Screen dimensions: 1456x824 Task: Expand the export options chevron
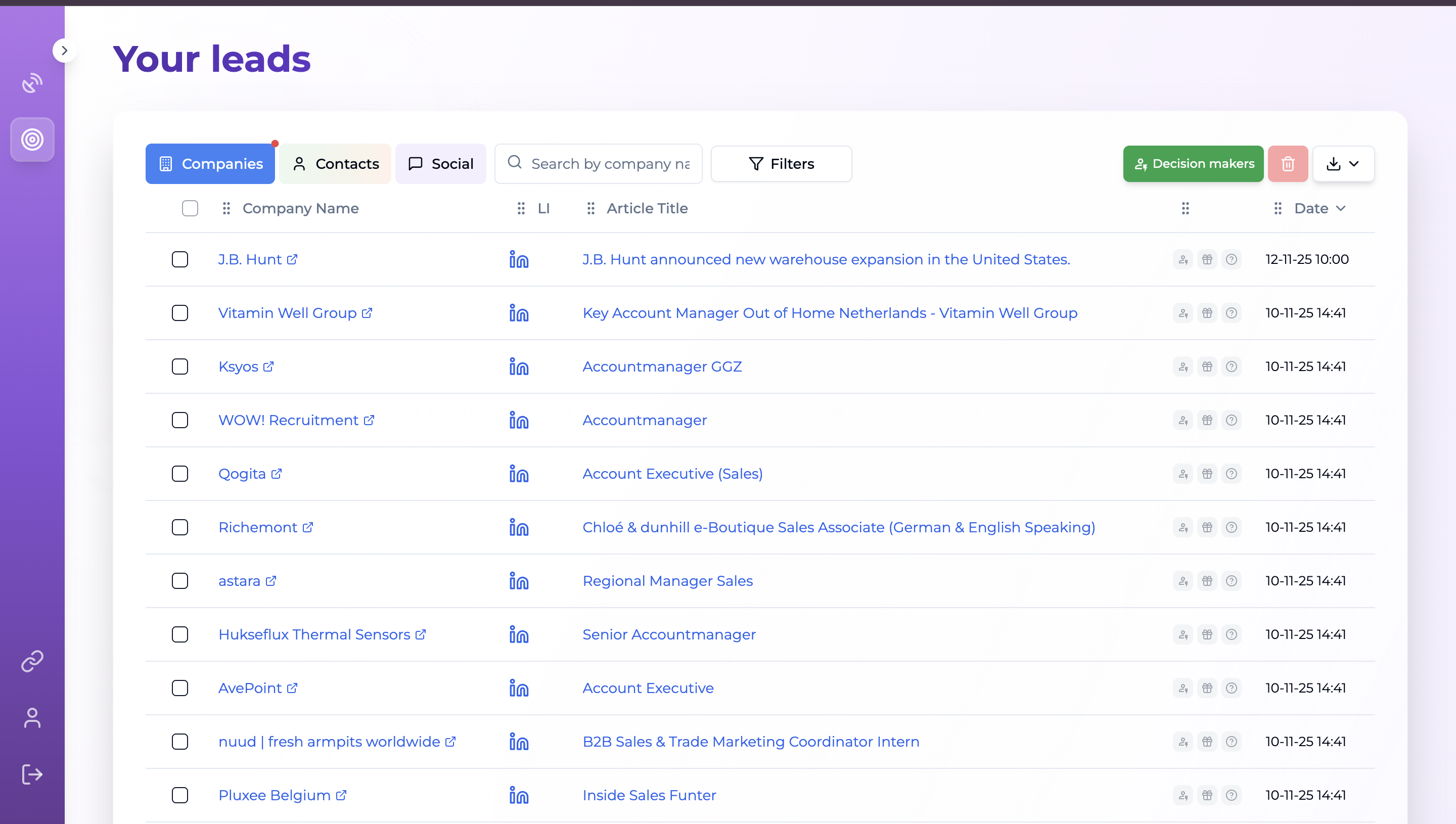tap(1355, 164)
